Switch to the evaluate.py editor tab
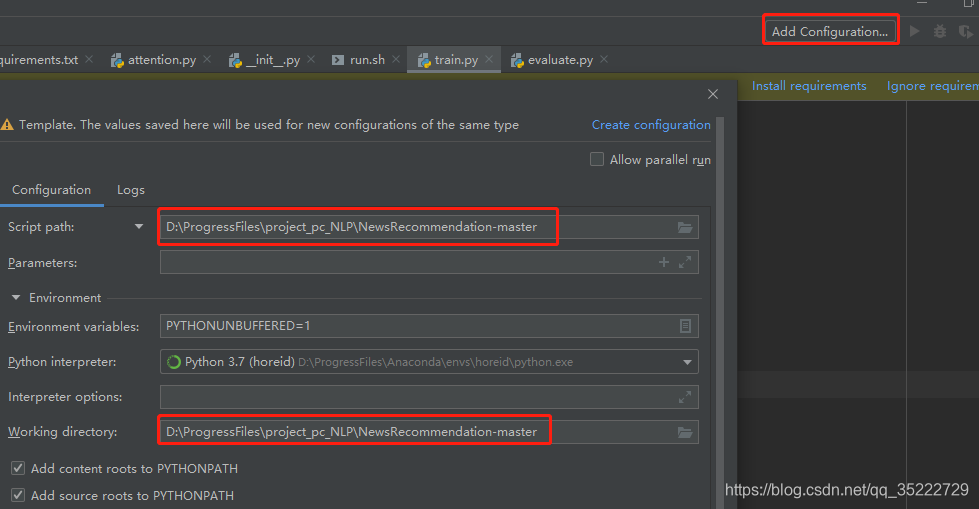This screenshot has height=509, width=979. pos(560,60)
